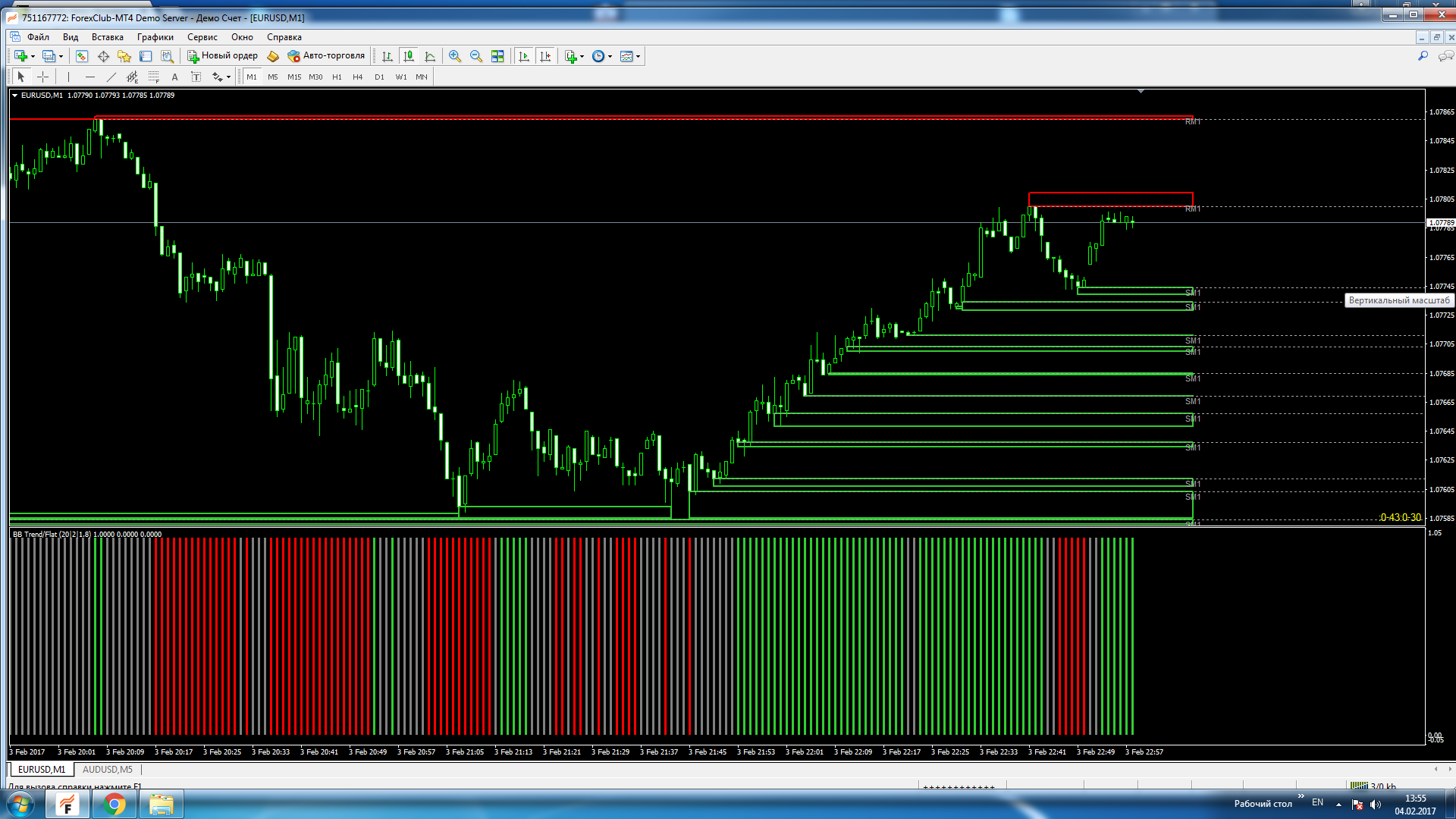
Task: Toggle Авто-торговля button
Action: 326,56
